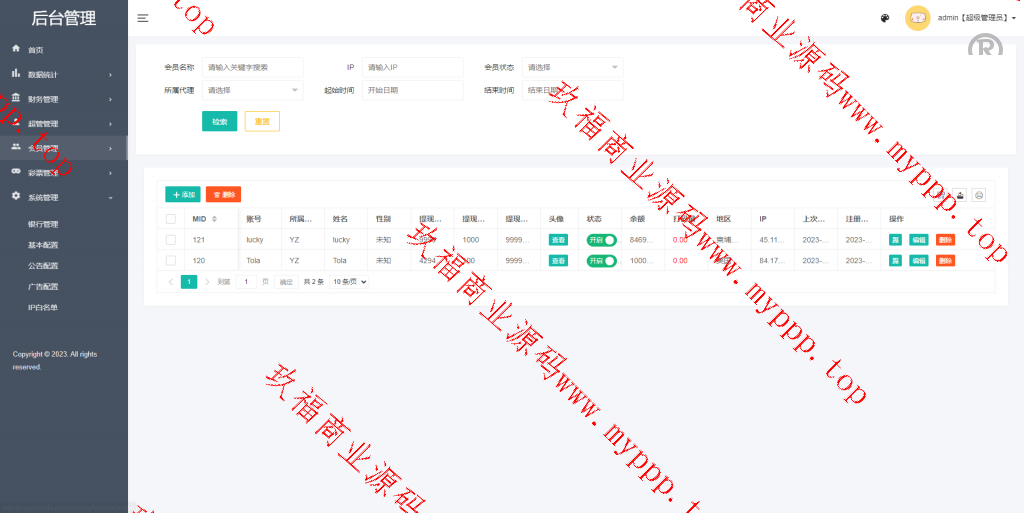The width and height of the screenshot is (1024, 513).
Task: Toggle the 开启 status switch for Tola
Action: pyautogui.click(x=601, y=261)
